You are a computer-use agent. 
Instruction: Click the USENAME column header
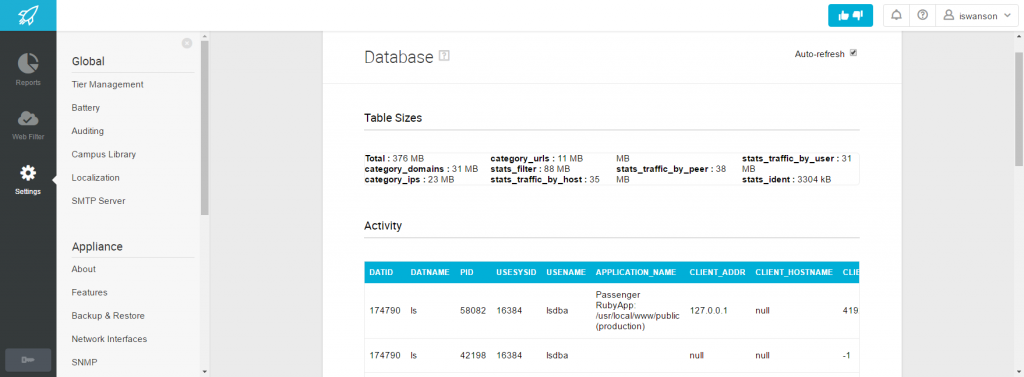(x=566, y=272)
